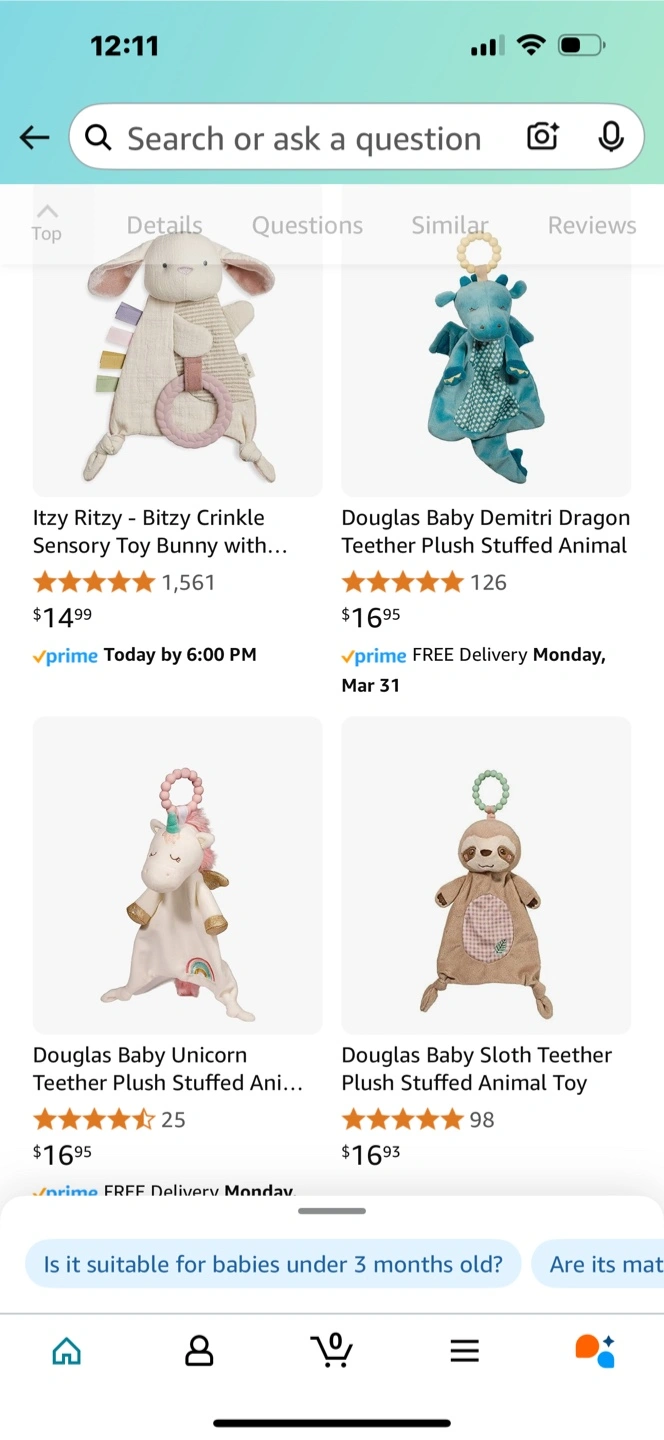Tap the back arrow icon
664x1440 pixels.
tap(35, 138)
